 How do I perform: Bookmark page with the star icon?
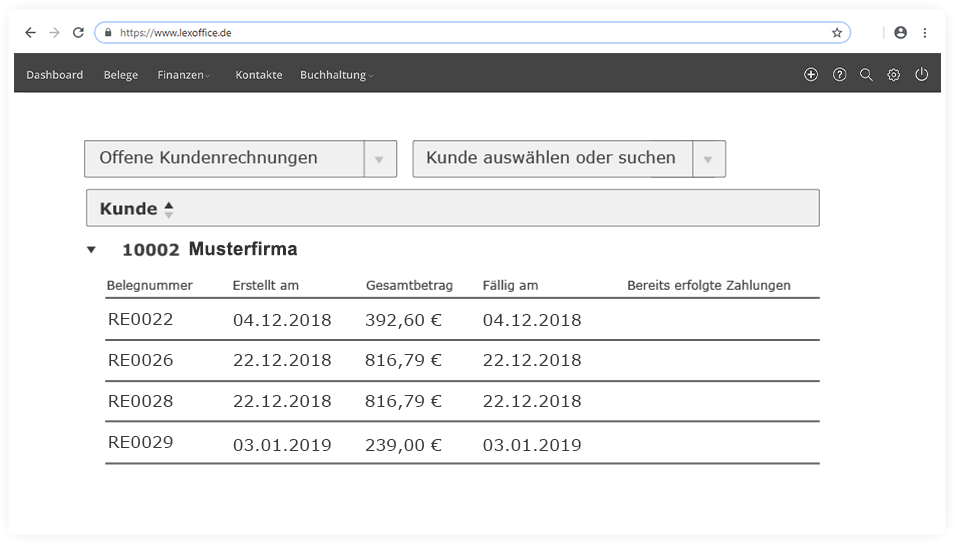coord(836,33)
